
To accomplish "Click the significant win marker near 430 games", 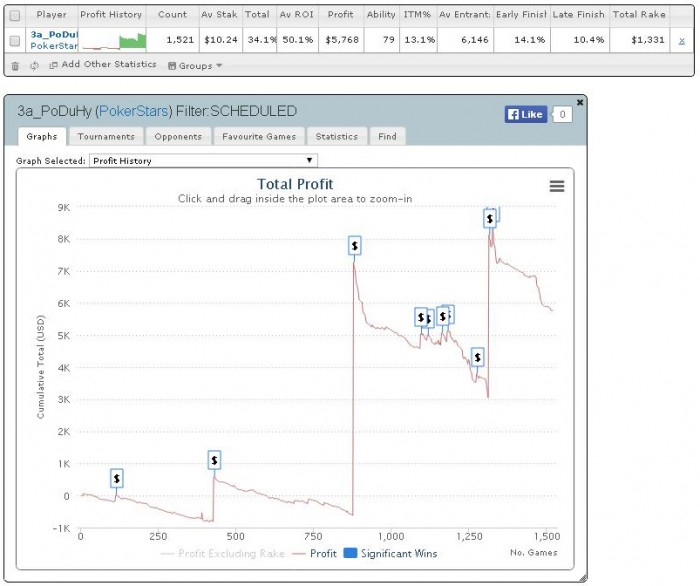I will point(214,460).
